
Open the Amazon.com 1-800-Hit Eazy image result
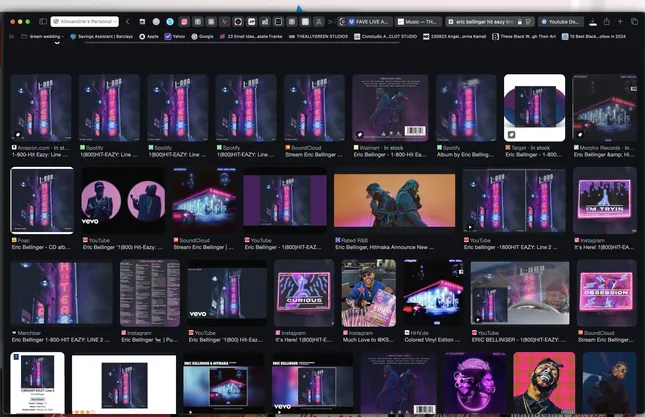(x=41, y=108)
